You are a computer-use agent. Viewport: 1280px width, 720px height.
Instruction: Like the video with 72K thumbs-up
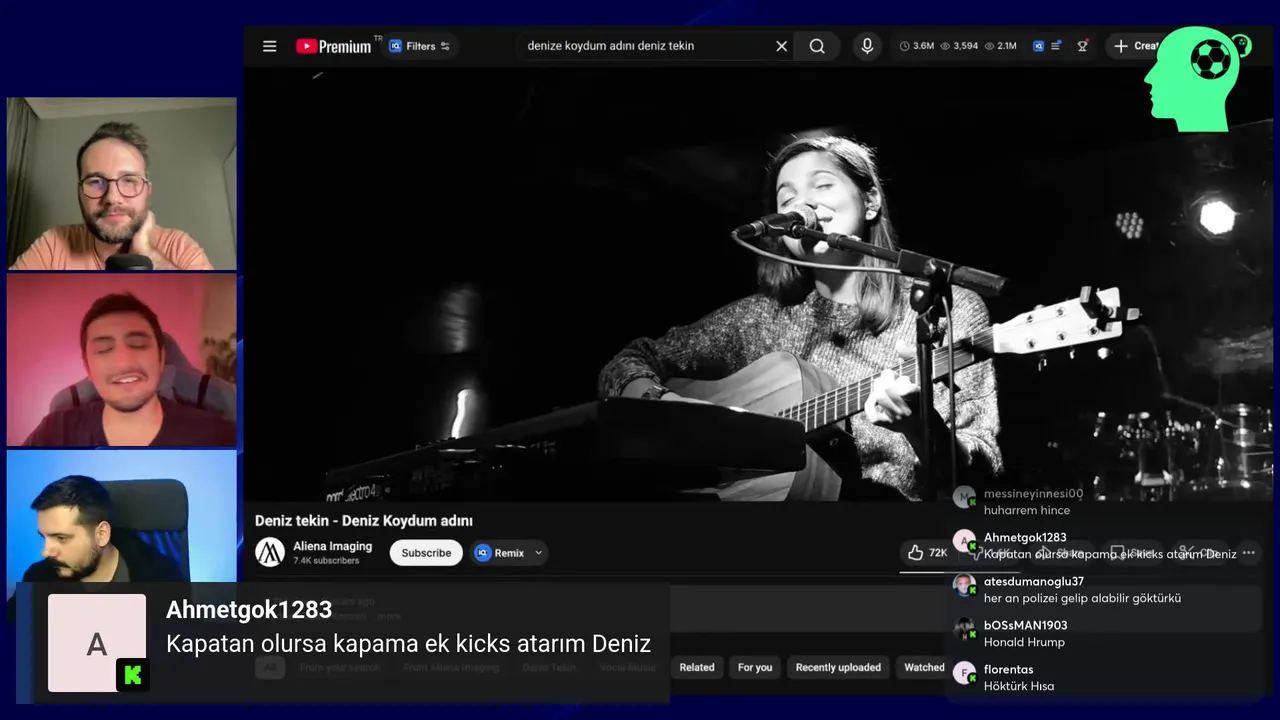(x=927, y=552)
